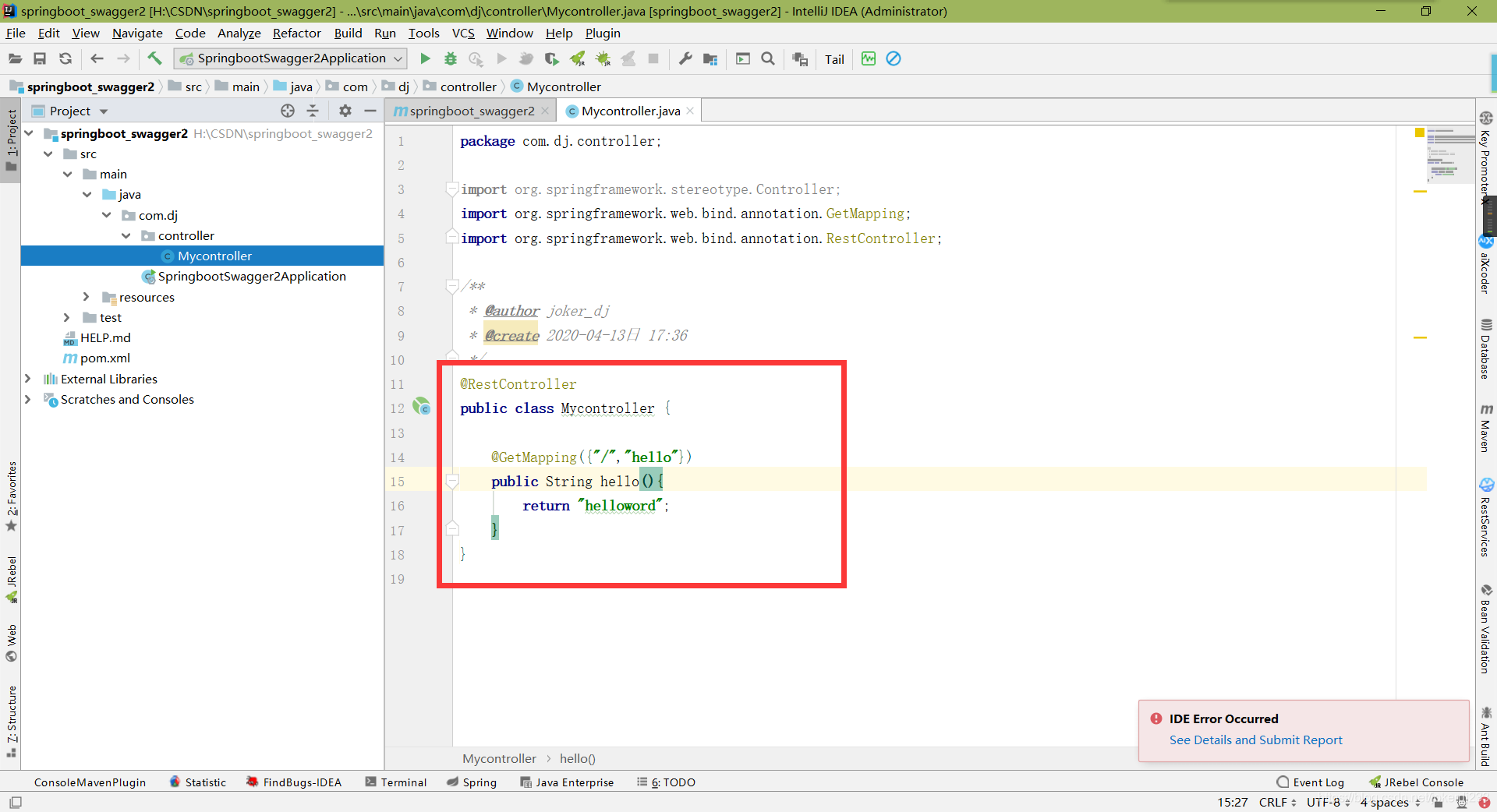
Task: Click See Details and Submit Report link
Action: [x=1255, y=740]
